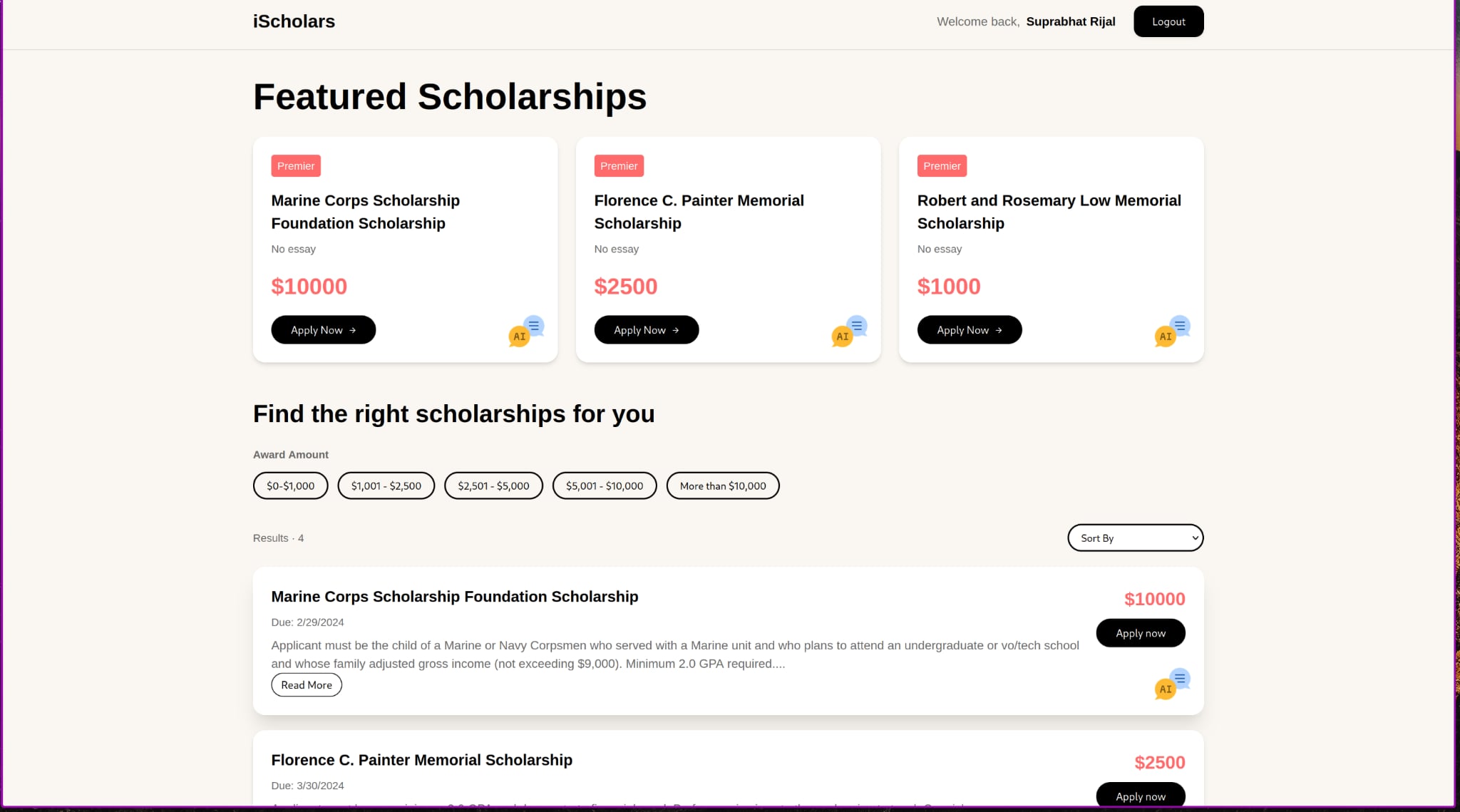Screen dimensions: 1460x812
Task: Enable the More than $10,000 filter
Action: pyautogui.click(x=722, y=485)
